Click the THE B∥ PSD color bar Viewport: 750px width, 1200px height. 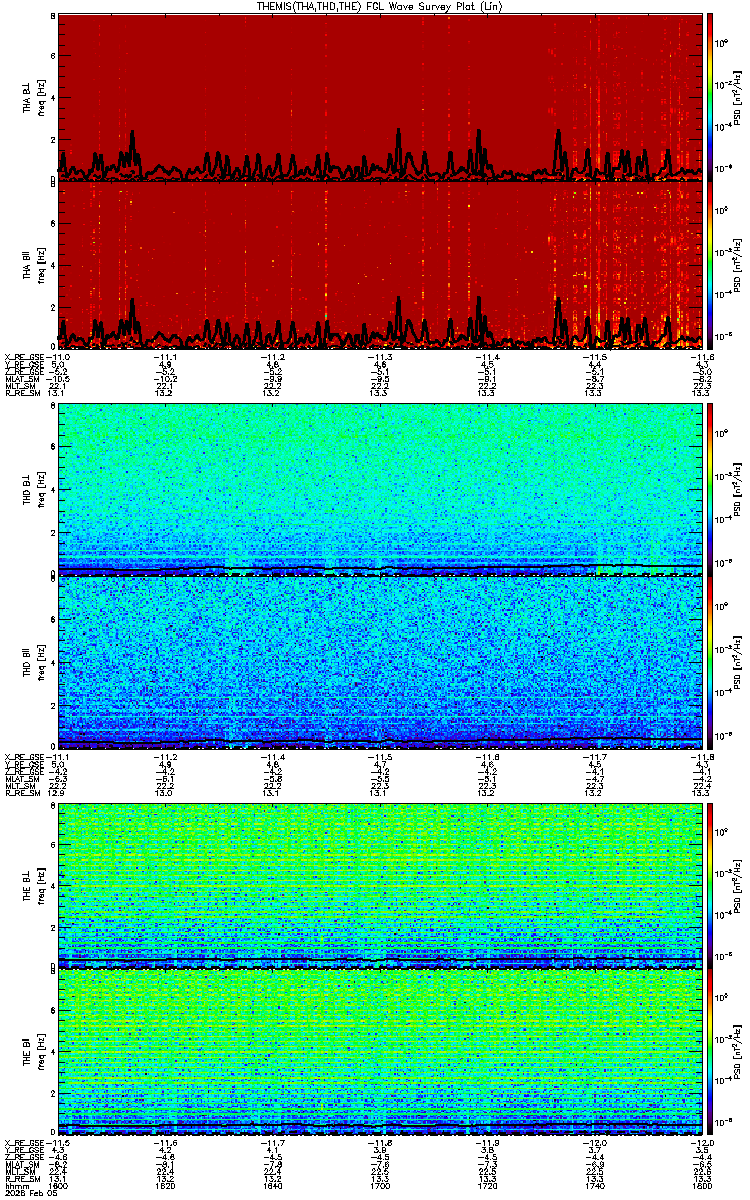click(x=711, y=1053)
